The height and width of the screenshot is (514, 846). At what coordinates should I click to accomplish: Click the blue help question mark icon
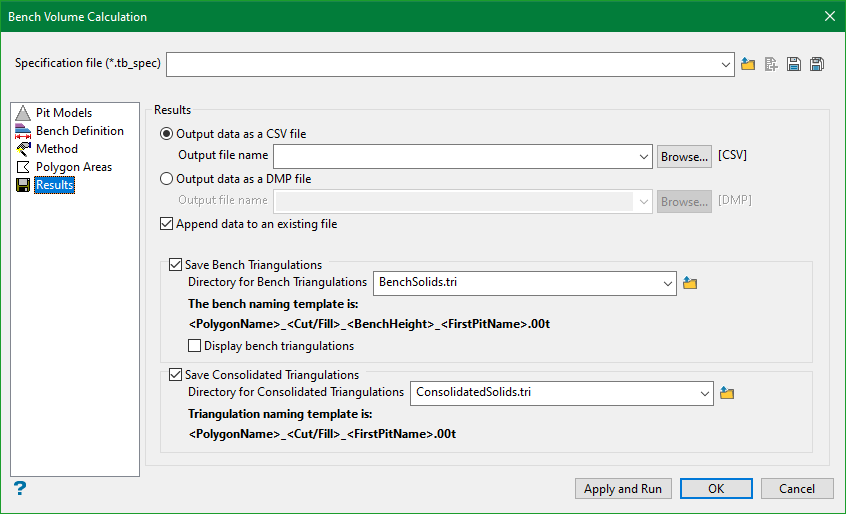click(x=19, y=488)
